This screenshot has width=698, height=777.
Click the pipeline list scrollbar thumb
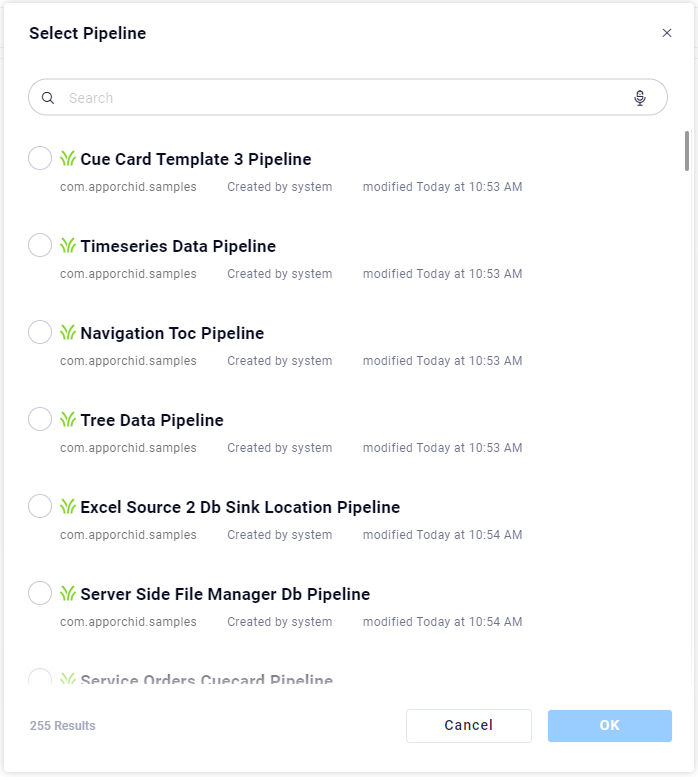687,151
